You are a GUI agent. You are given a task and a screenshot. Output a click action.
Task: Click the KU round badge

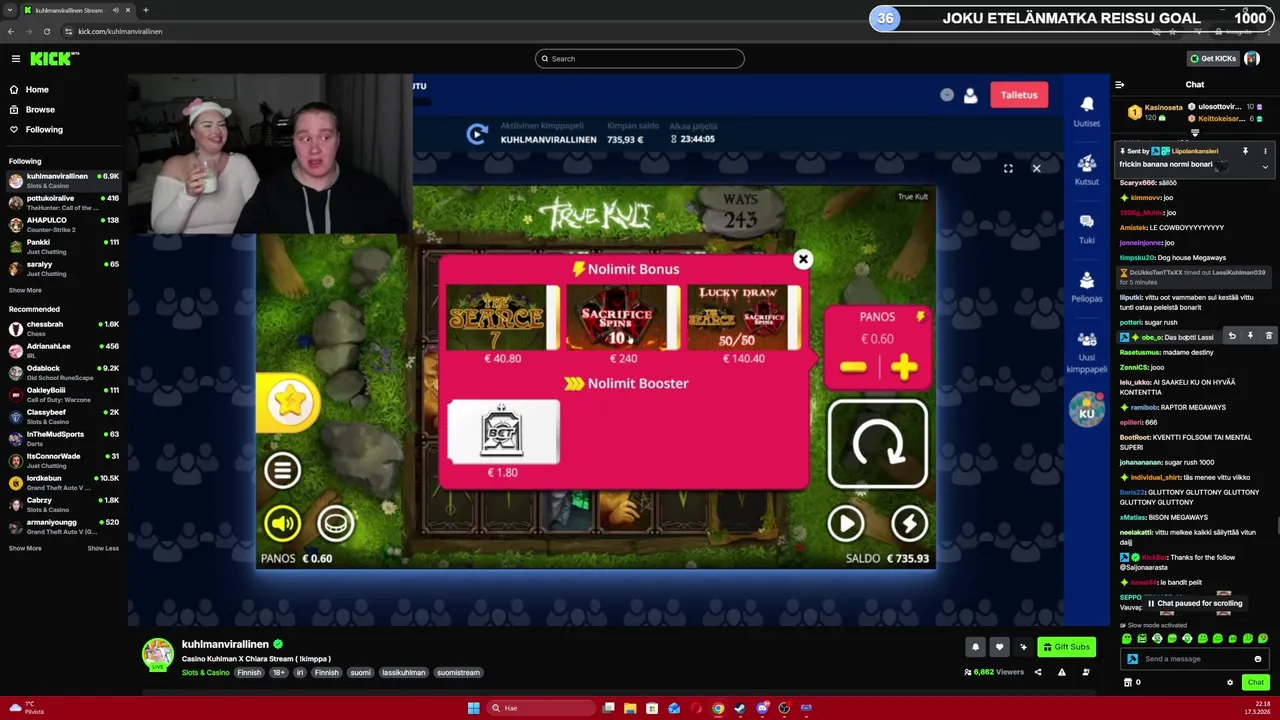click(1087, 410)
